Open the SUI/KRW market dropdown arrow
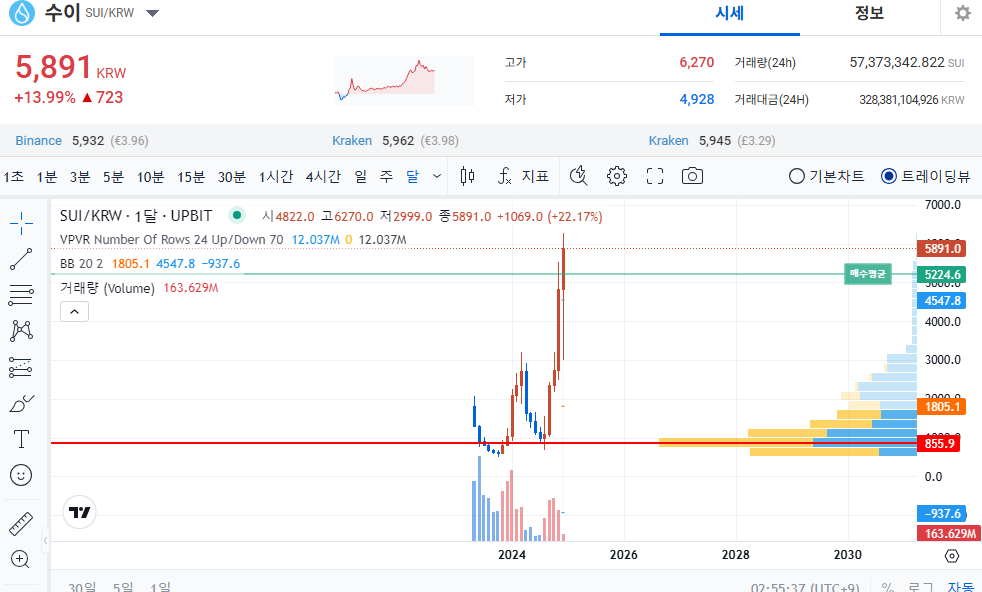This screenshot has height=592, width=982. click(152, 13)
